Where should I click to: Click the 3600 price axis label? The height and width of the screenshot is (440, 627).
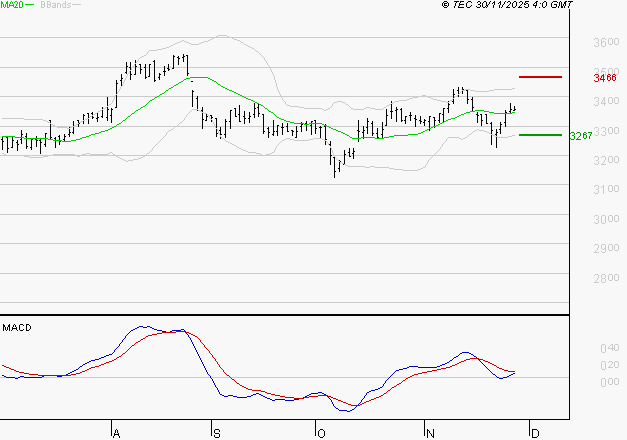[x=606, y=42]
